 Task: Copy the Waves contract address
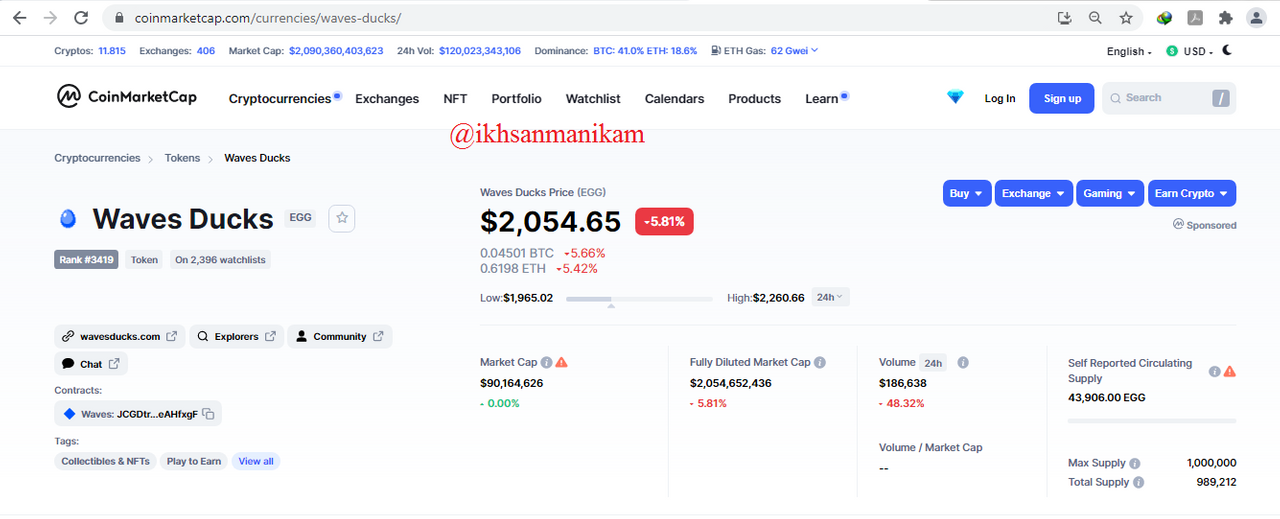point(208,414)
